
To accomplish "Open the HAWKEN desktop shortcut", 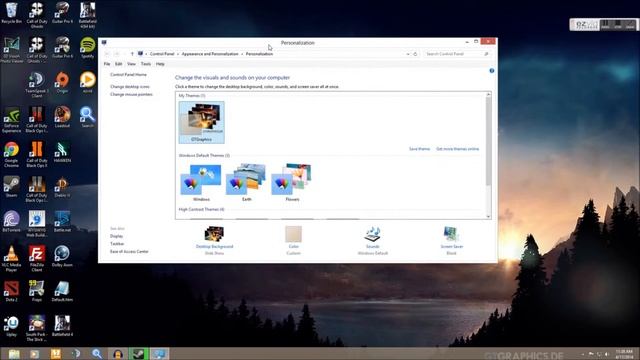I will [62, 152].
